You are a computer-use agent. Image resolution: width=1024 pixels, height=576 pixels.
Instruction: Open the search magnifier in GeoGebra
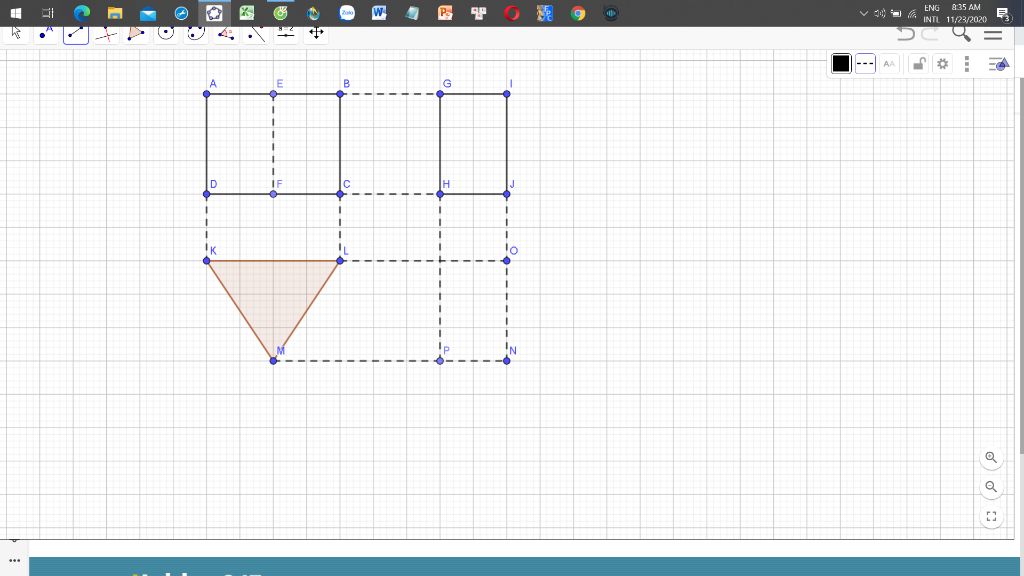pos(961,33)
